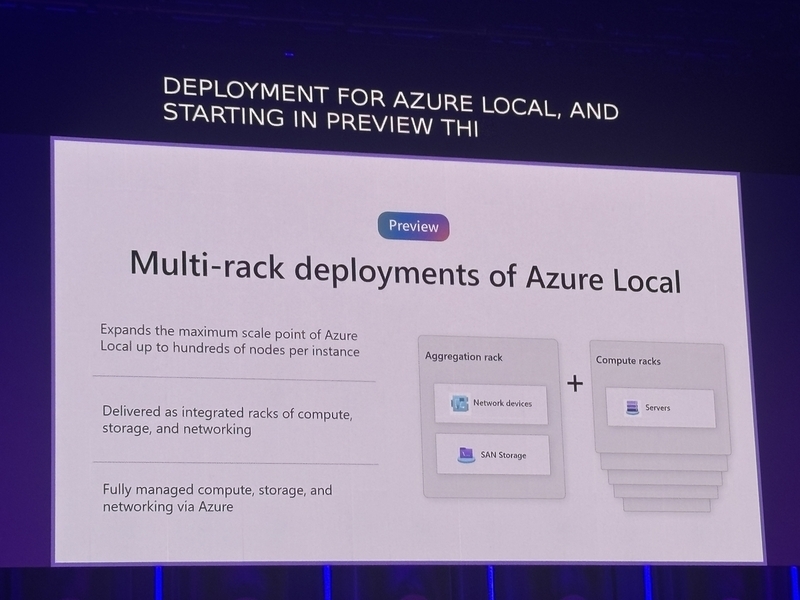
Task: Click text 'storage, and networking'
Action: coord(177,429)
